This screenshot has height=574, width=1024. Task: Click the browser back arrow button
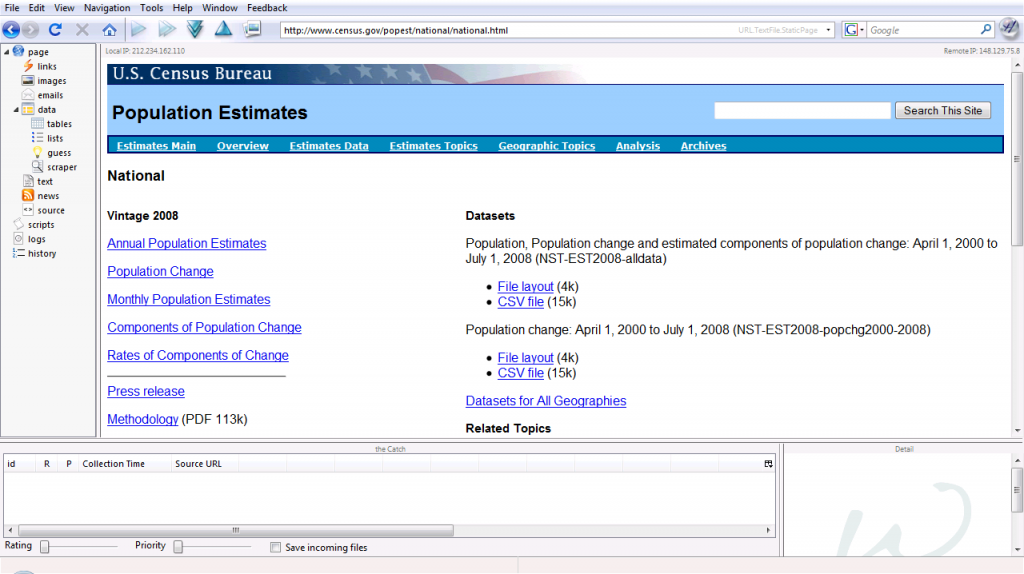coord(11,30)
